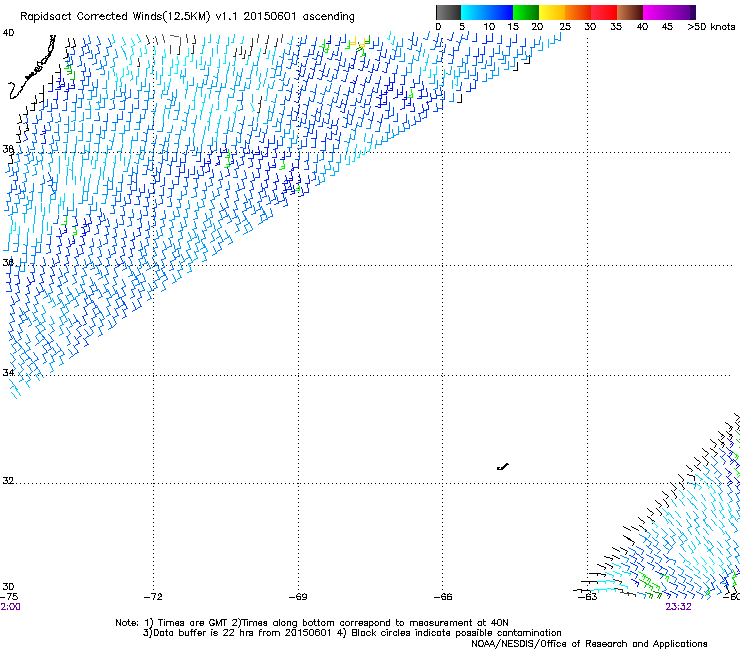Select the yellow 20–25 knots legend segment
This screenshot has width=740, height=650.
[552, 12]
